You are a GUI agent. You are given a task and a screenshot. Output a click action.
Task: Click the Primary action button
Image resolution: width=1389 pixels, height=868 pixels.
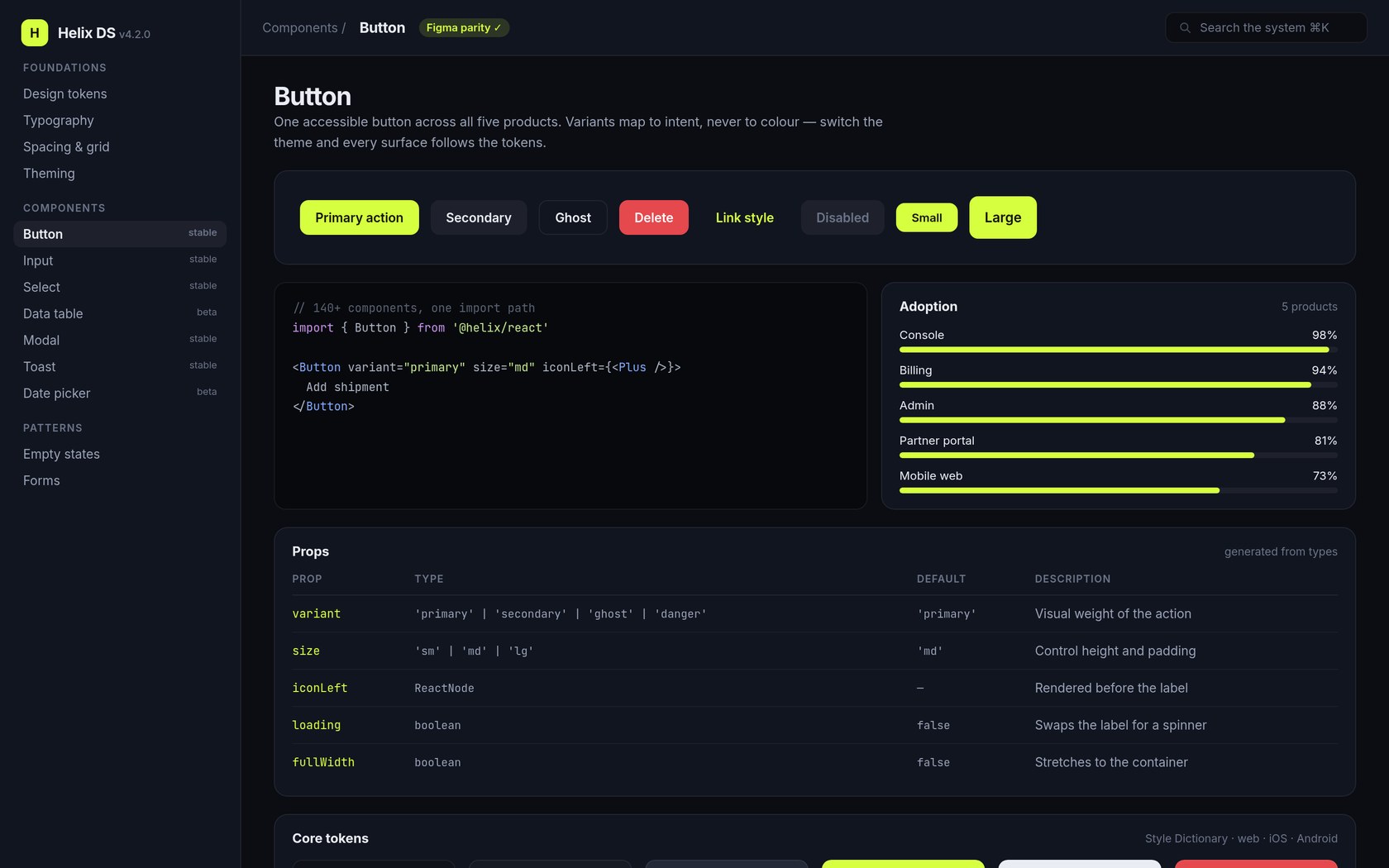(x=359, y=217)
